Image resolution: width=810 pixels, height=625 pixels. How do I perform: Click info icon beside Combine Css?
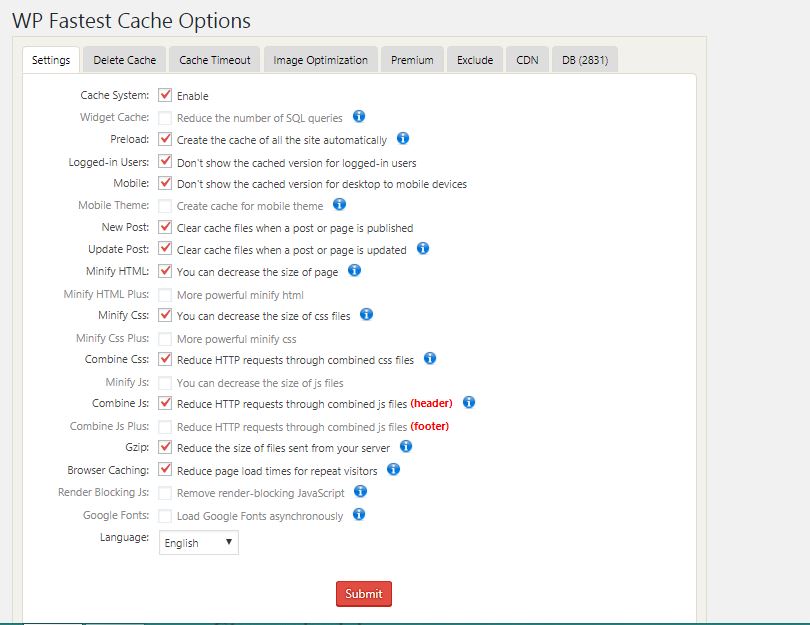pyautogui.click(x=430, y=358)
